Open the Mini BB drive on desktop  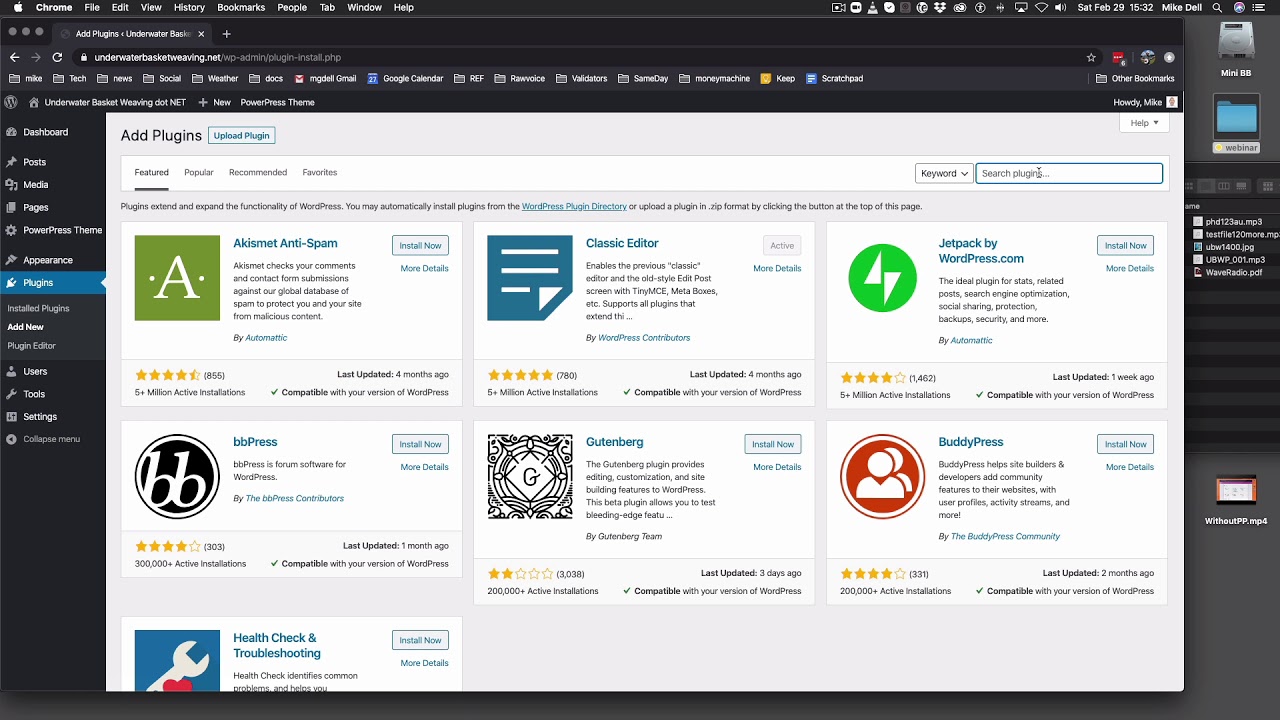tap(1236, 50)
